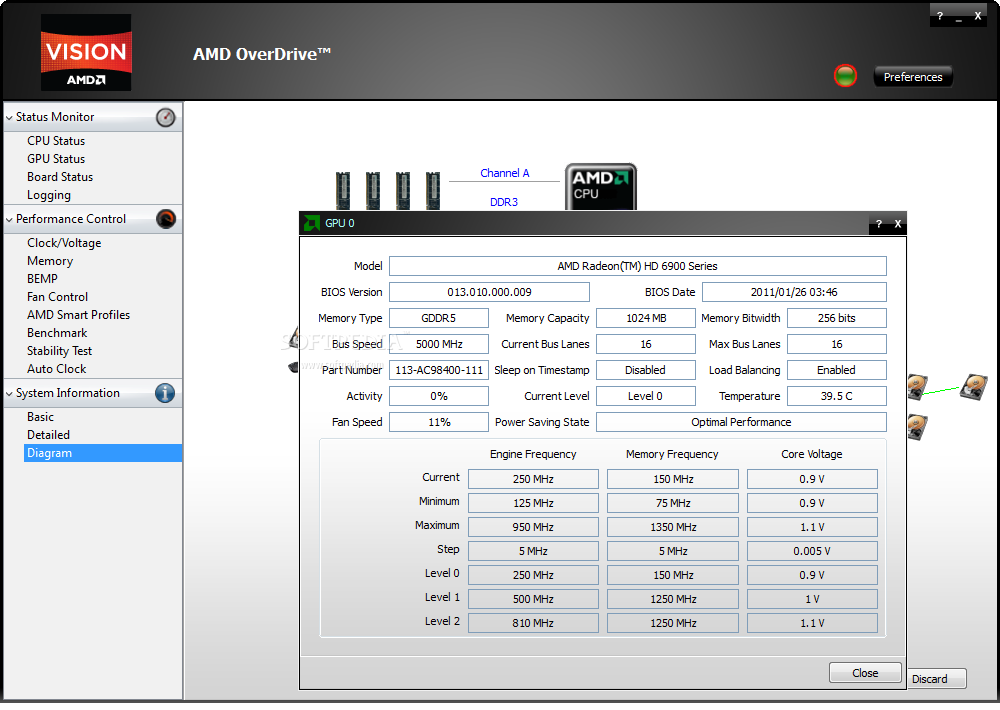Click Maximum engine frequency 950 MHz

coord(533,527)
